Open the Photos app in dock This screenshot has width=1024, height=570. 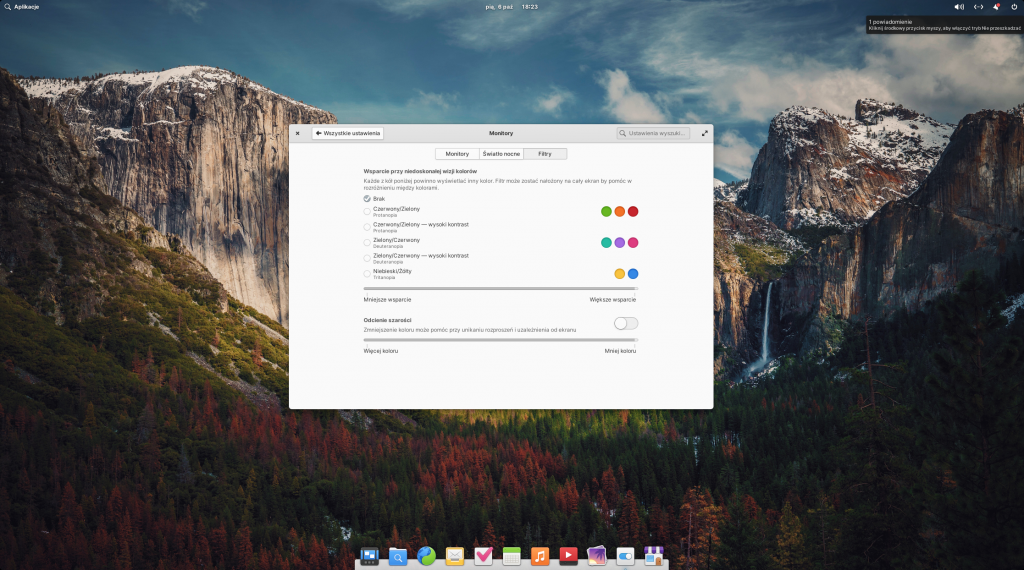[597, 556]
